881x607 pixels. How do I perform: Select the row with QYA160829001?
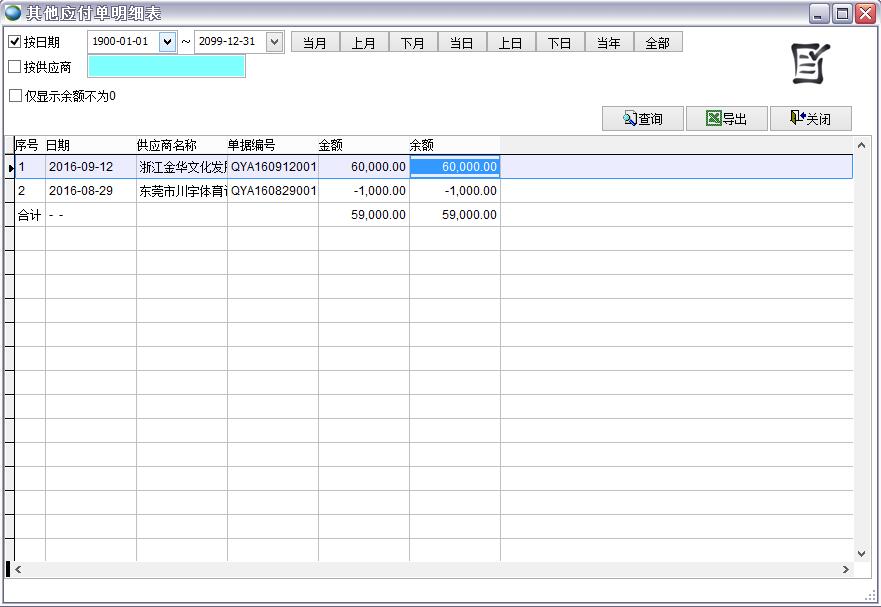click(272, 191)
